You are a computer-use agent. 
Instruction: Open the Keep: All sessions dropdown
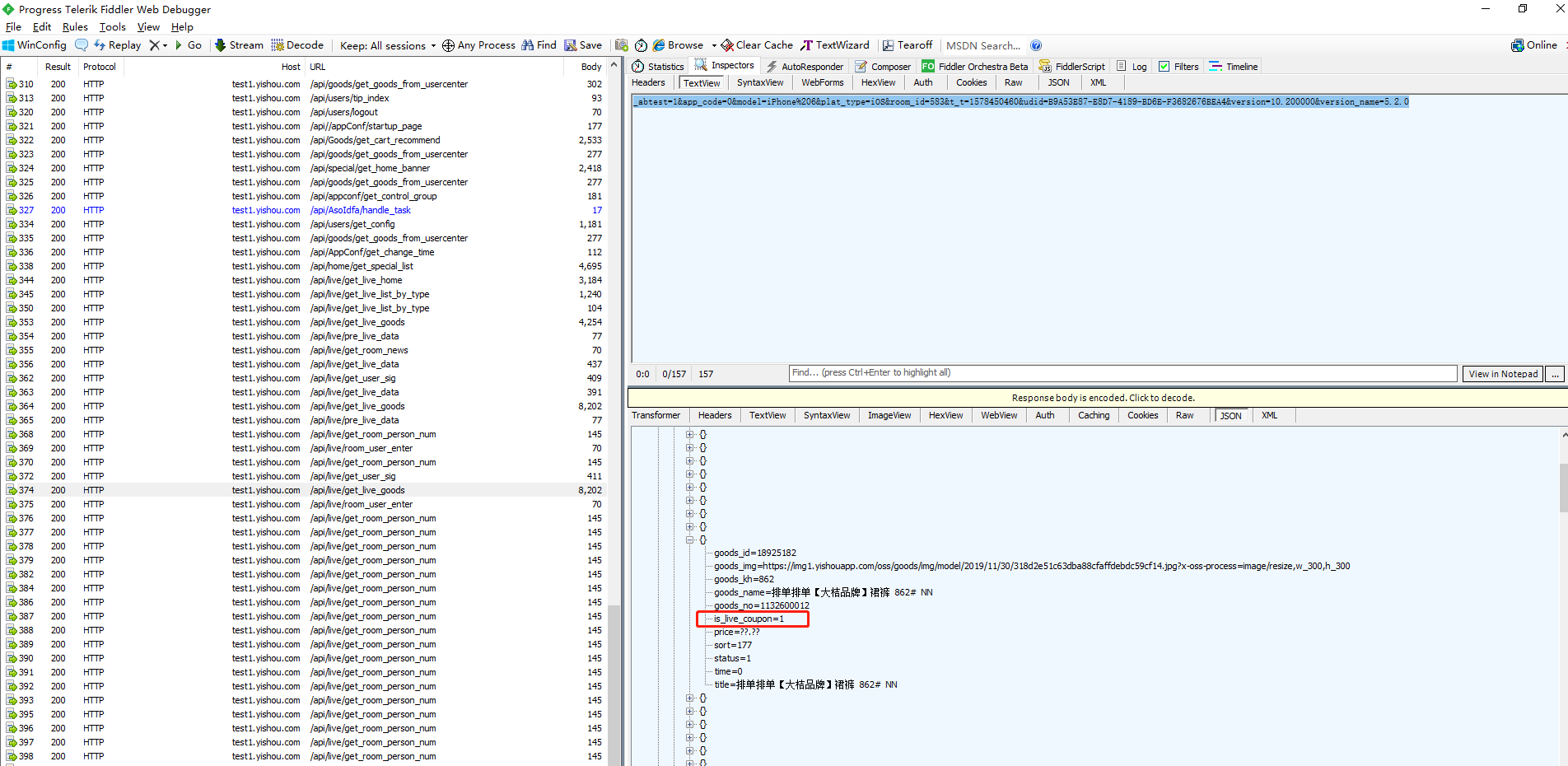click(x=388, y=45)
